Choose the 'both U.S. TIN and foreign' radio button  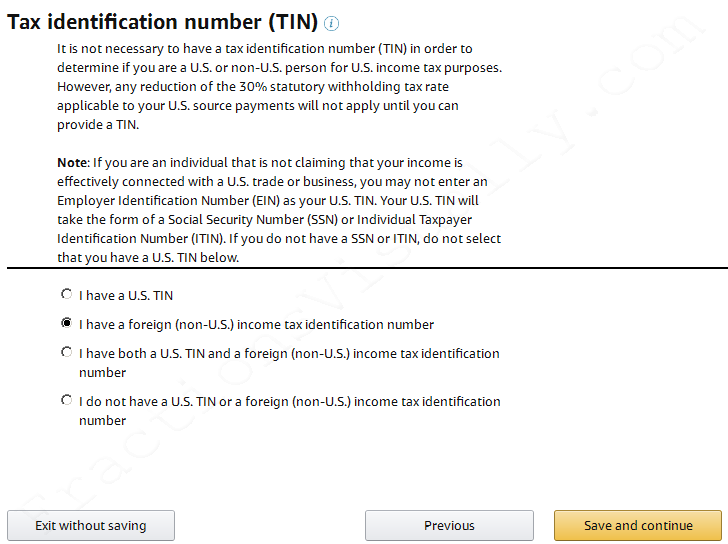pos(67,352)
